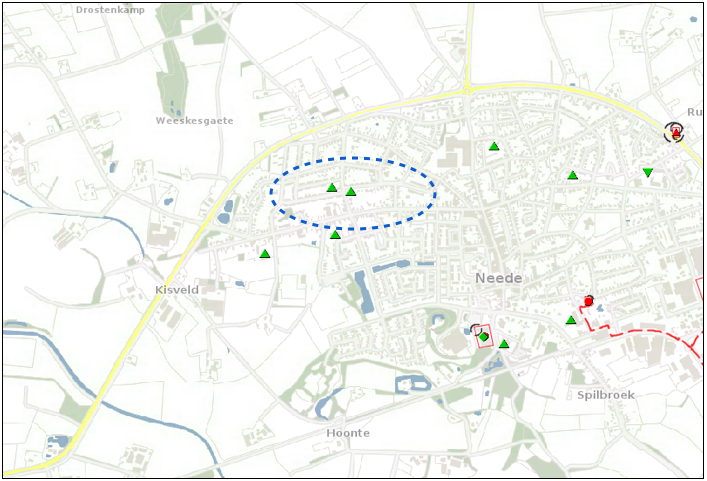Click green triangle left of the downward-pointing triangle
Viewport: 707px width, 481px height.
coord(573,175)
